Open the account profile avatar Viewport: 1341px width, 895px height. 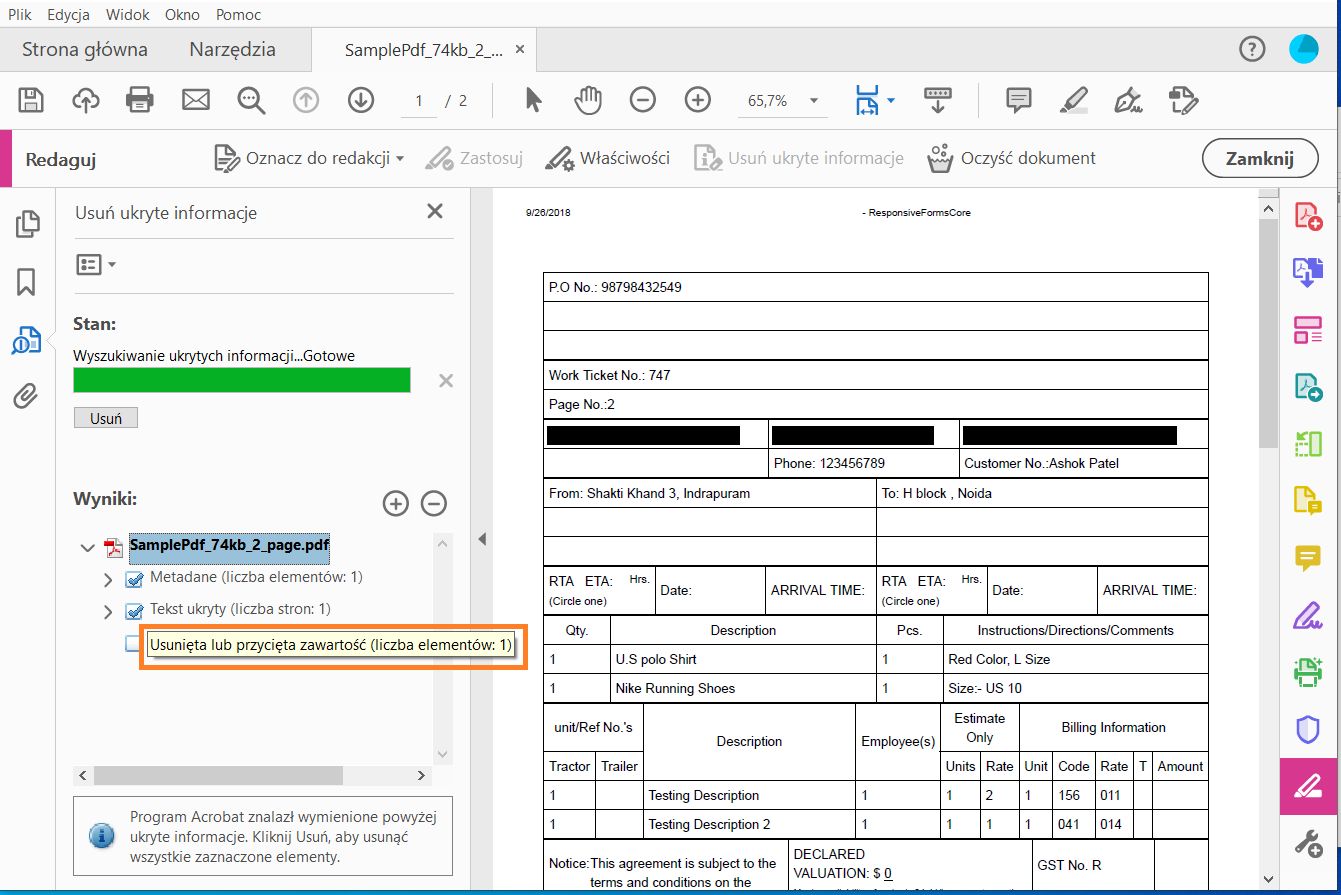click(x=1303, y=49)
